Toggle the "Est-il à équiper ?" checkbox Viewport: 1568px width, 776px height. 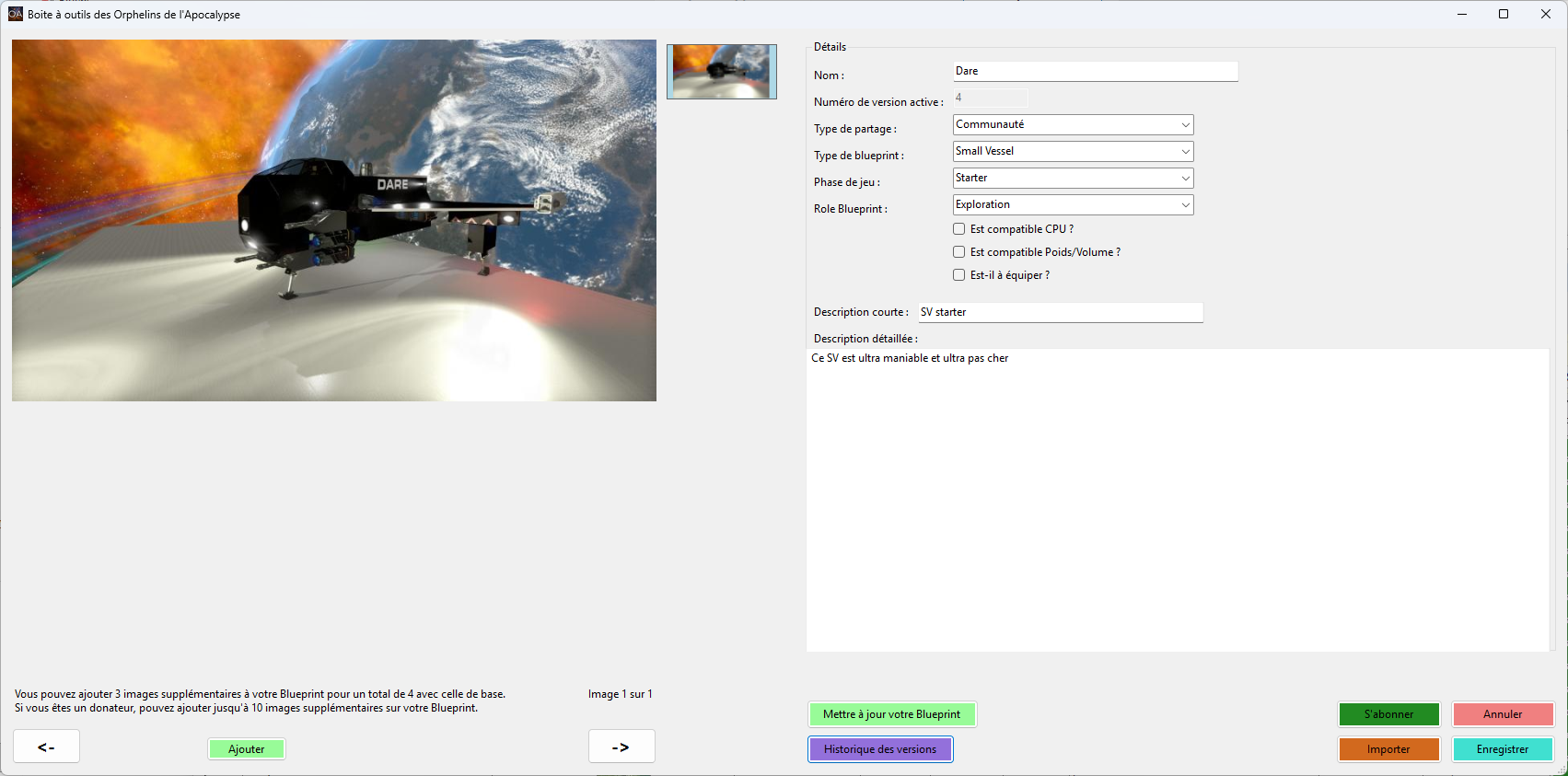pyautogui.click(x=959, y=275)
